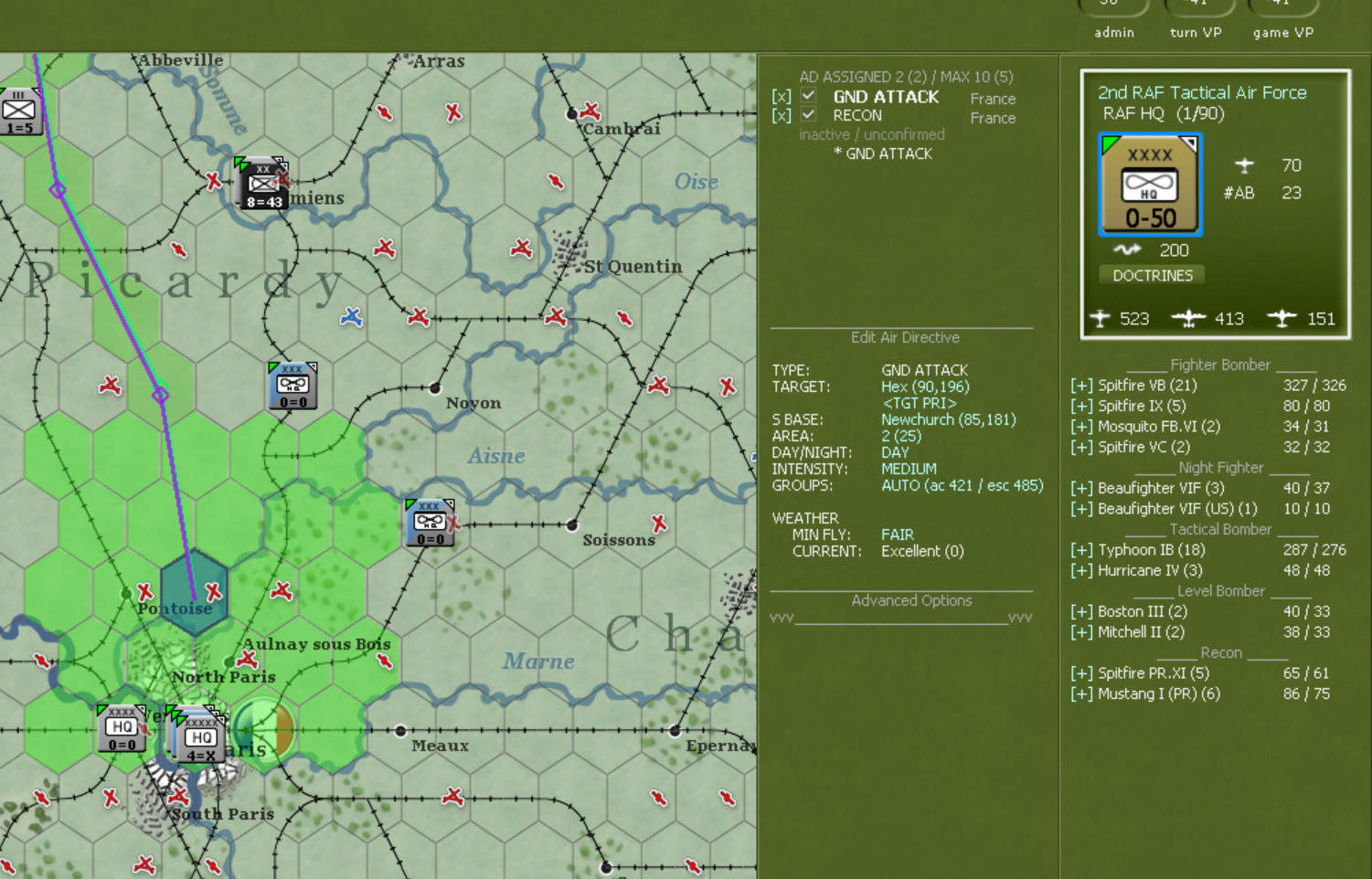
Task: Toggle the DAY/NIGHT setting DAY
Action: pyautogui.click(x=895, y=452)
